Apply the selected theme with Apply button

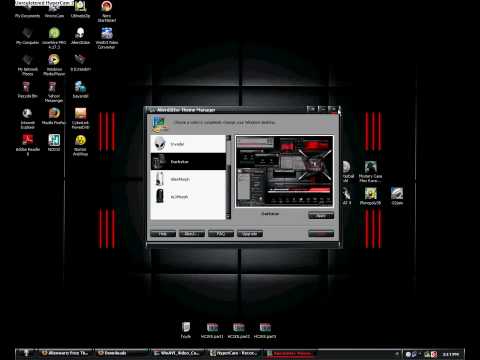[x=321, y=216]
